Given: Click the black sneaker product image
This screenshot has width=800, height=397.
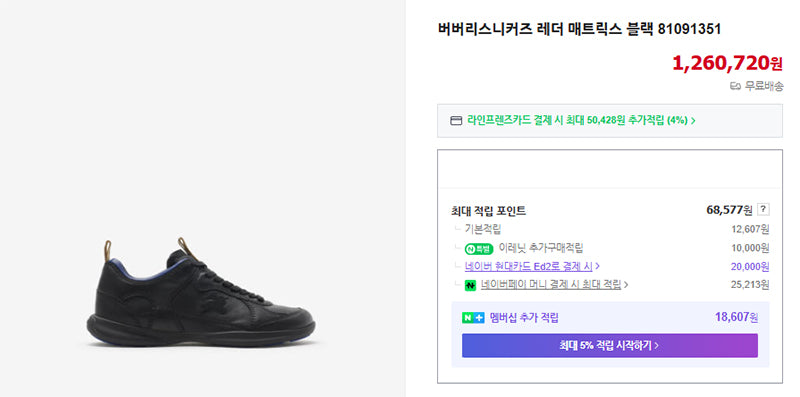Looking at the screenshot, I should [x=201, y=292].
